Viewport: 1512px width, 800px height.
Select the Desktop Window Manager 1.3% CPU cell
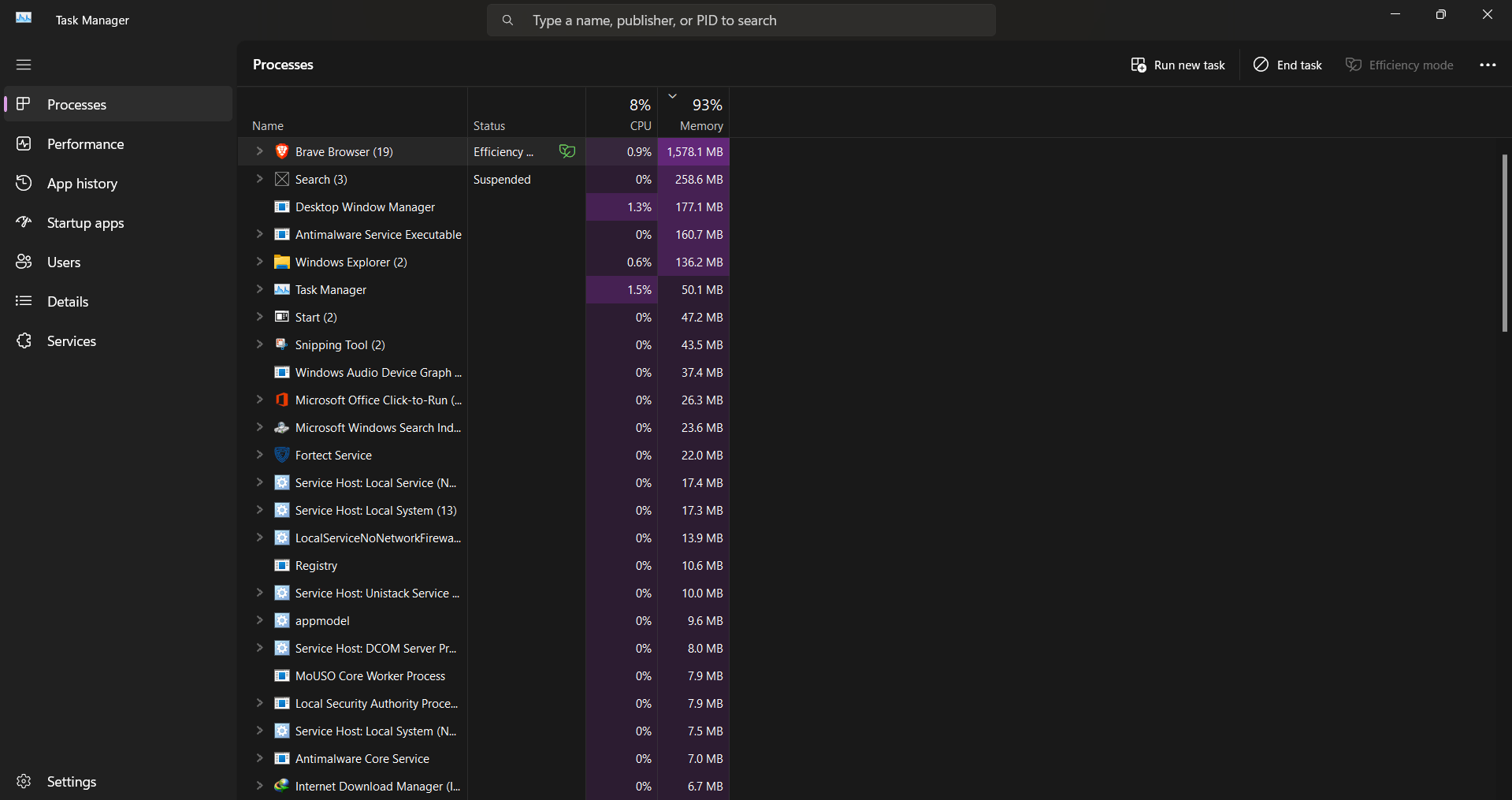pos(622,207)
